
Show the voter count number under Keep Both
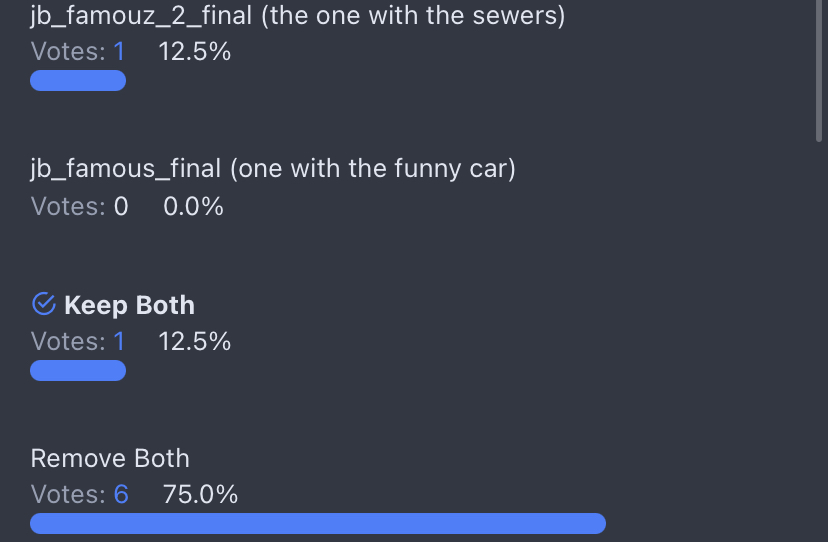pos(120,342)
